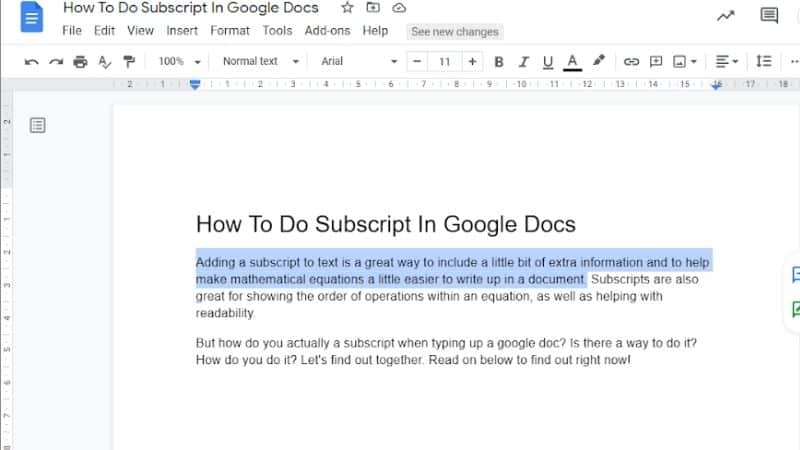Click the See new changes button
This screenshot has width=800, height=450.
(455, 32)
